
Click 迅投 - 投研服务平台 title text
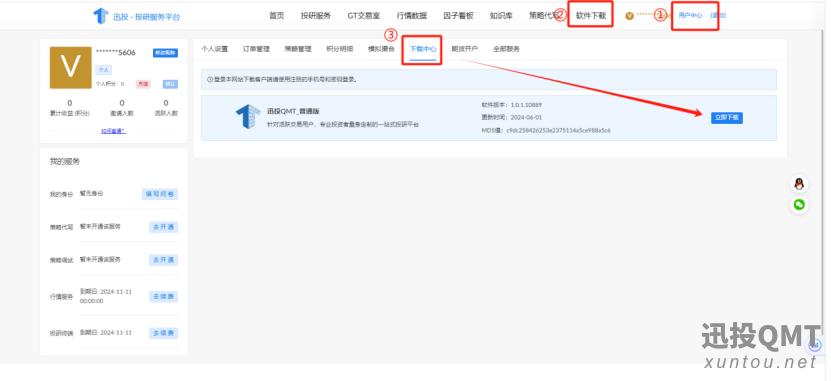coord(146,16)
